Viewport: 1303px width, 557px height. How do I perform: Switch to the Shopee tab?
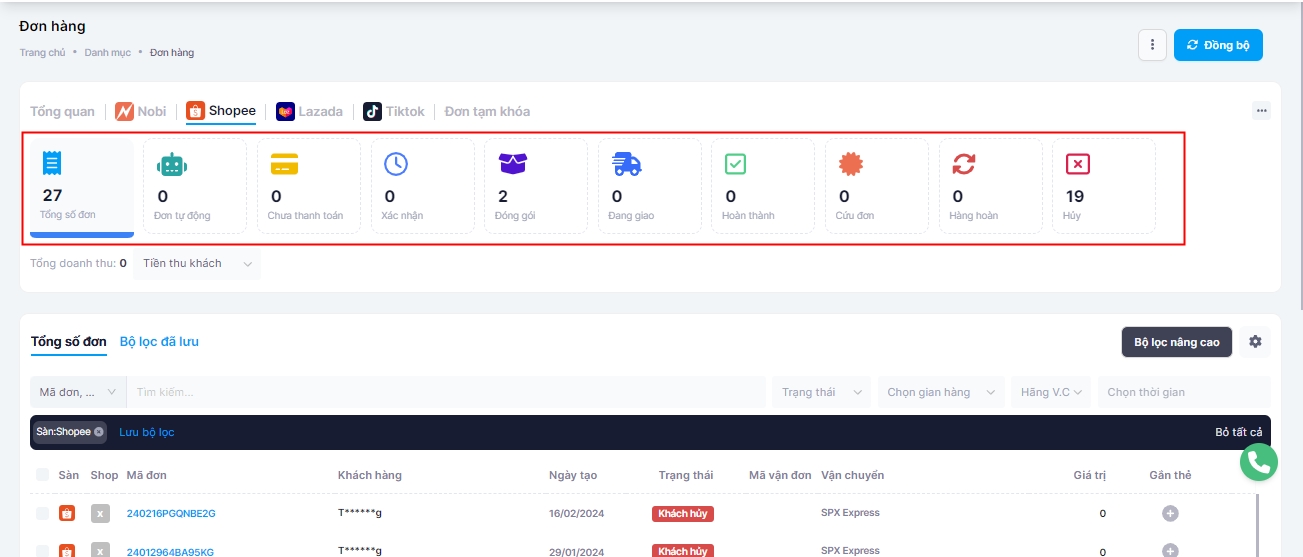[221, 111]
